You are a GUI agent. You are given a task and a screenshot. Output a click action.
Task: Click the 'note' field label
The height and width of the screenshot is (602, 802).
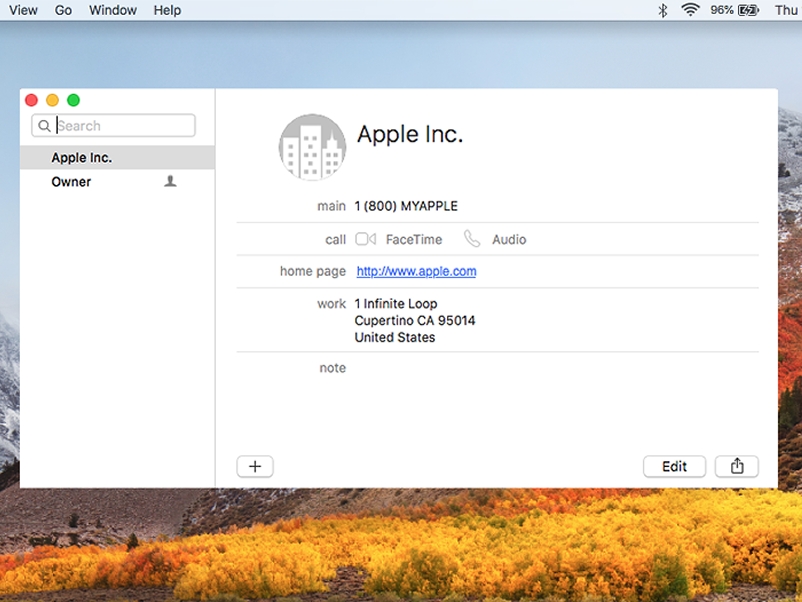[332, 368]
